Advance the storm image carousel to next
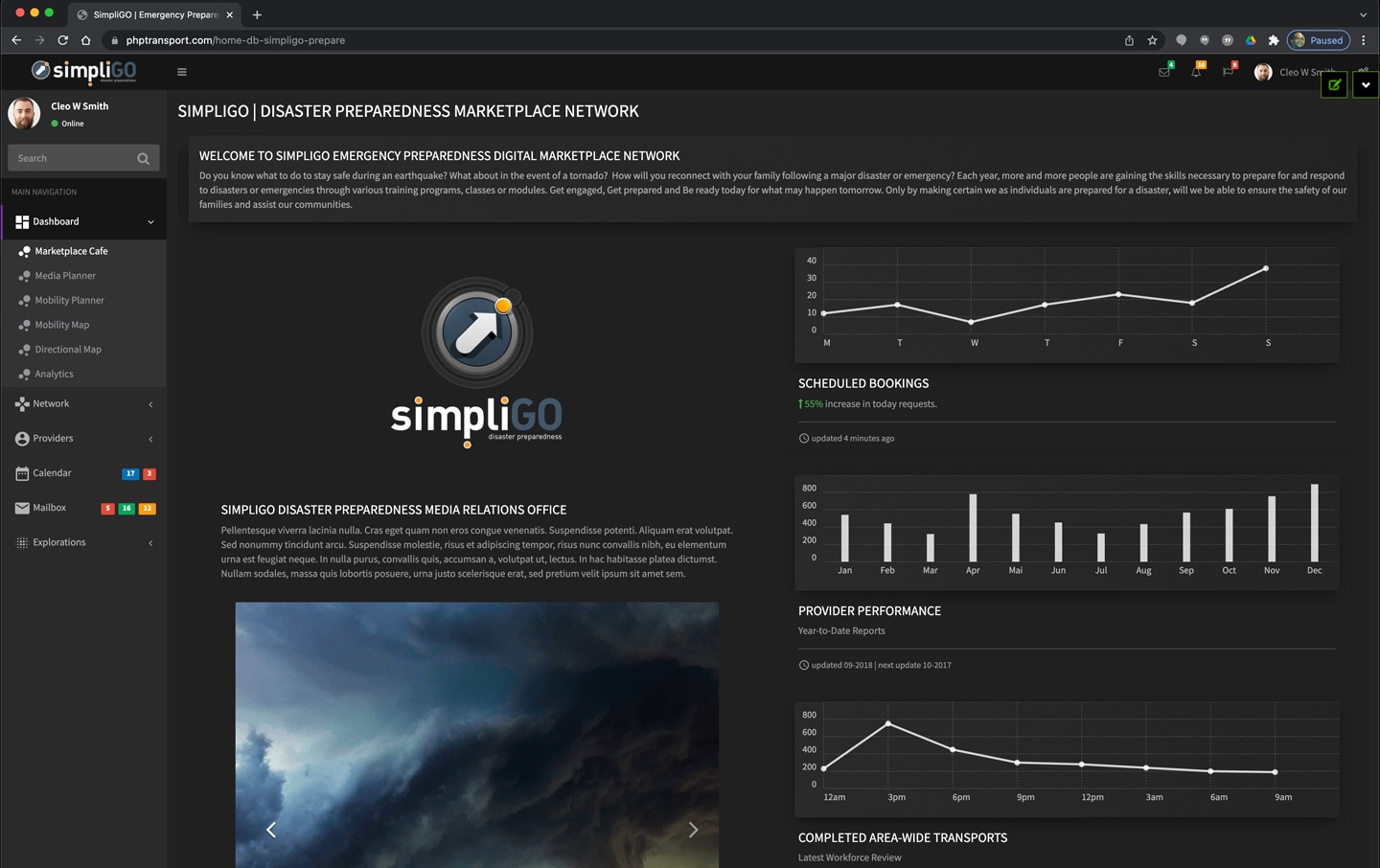Screen dimensions: 1380x868 pyautogui.click(x=693, y=830)
